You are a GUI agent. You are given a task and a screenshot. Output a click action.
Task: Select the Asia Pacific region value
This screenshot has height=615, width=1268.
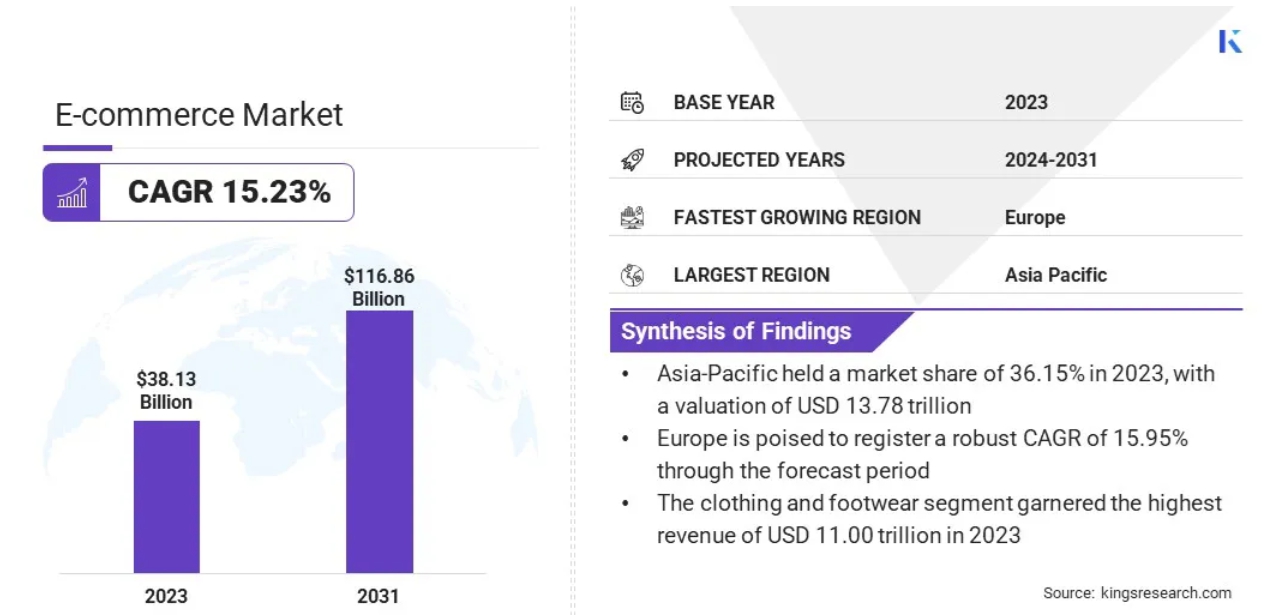pyautogui.click(x=1055, y=275)
